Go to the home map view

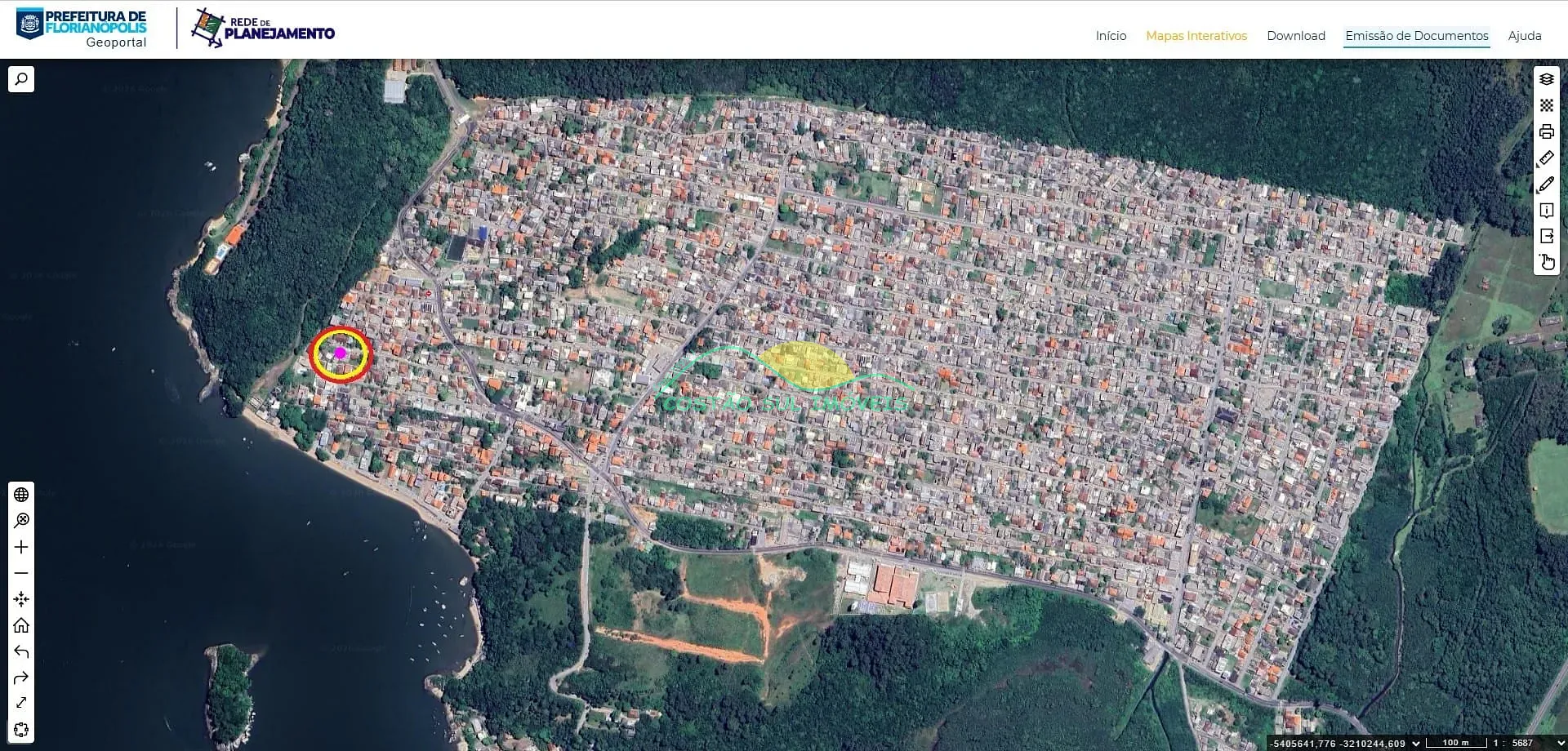tap(21, 625)
